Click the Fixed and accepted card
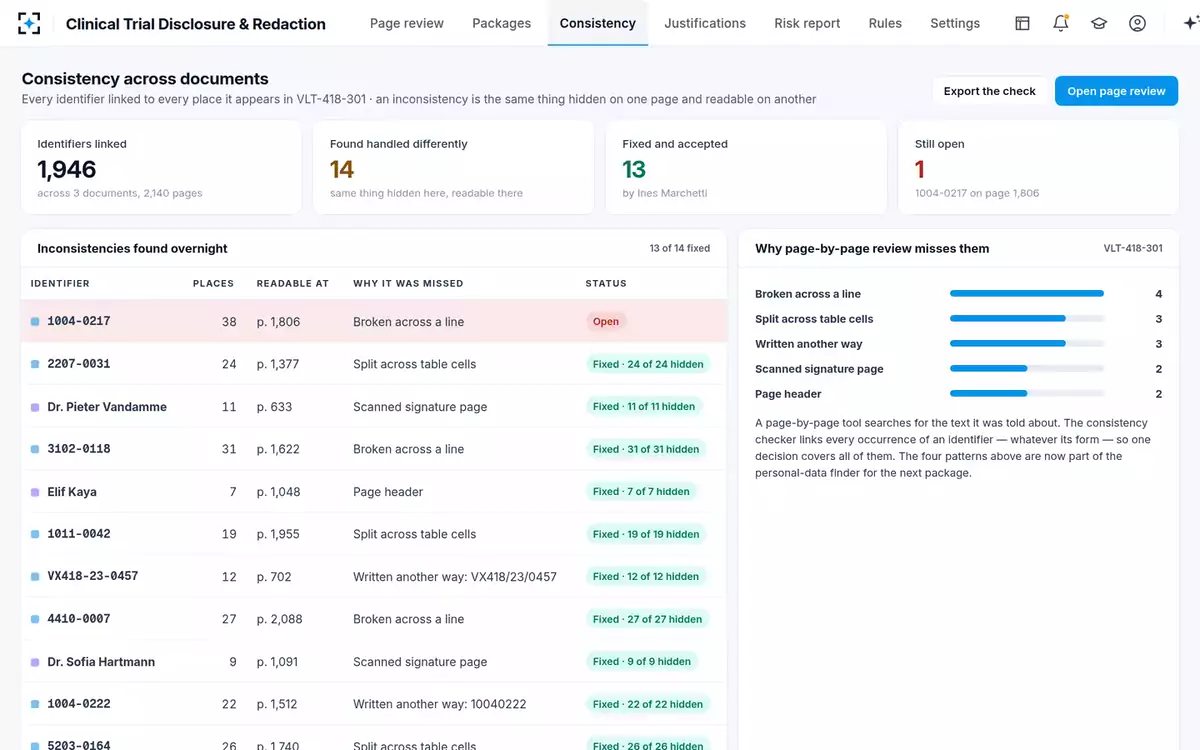The width and height of the screenshot is (1200, 750). click(746, 167)
